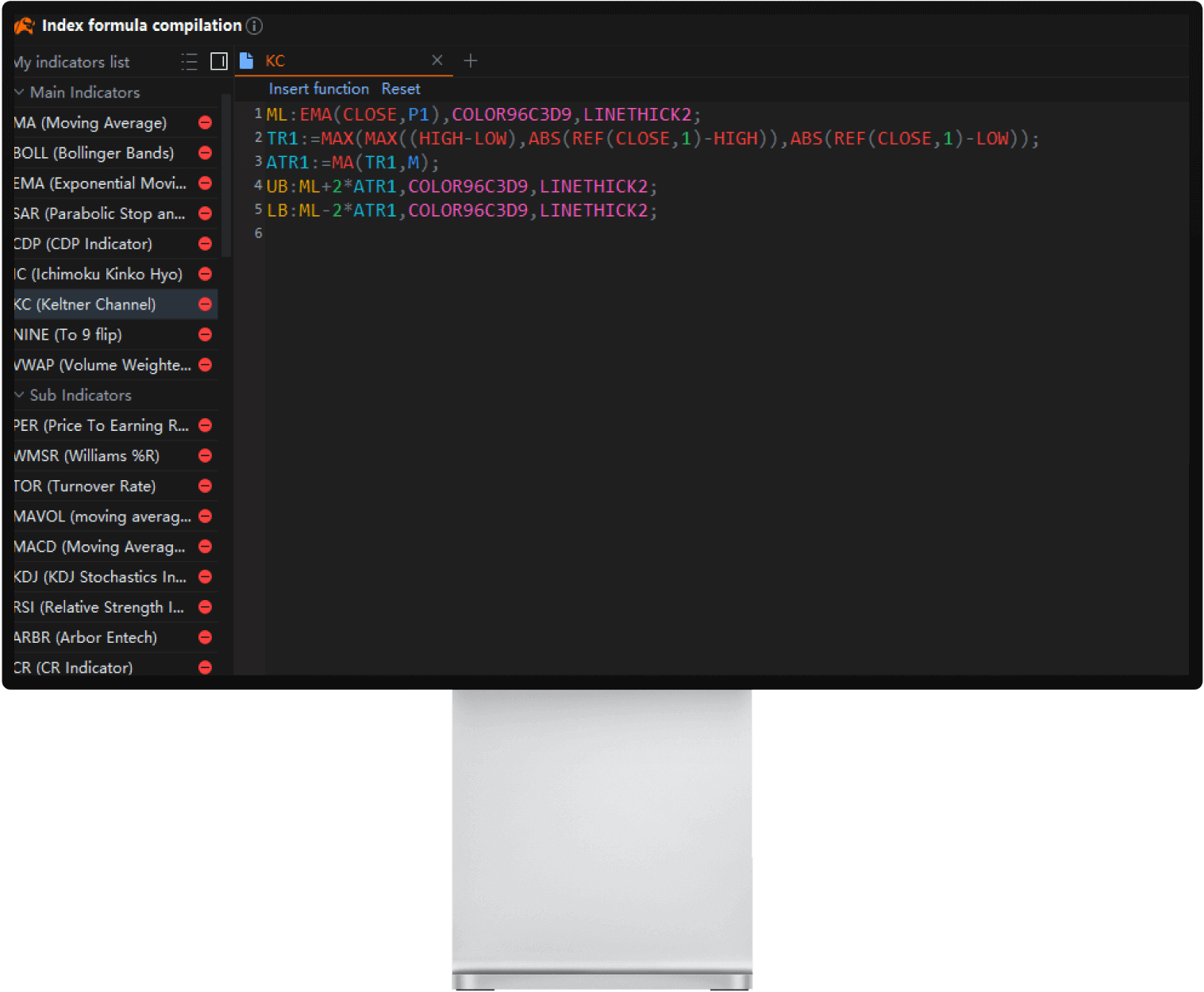
Task: Collapse the Sub Indicators section
Action: tap(18, 394)
